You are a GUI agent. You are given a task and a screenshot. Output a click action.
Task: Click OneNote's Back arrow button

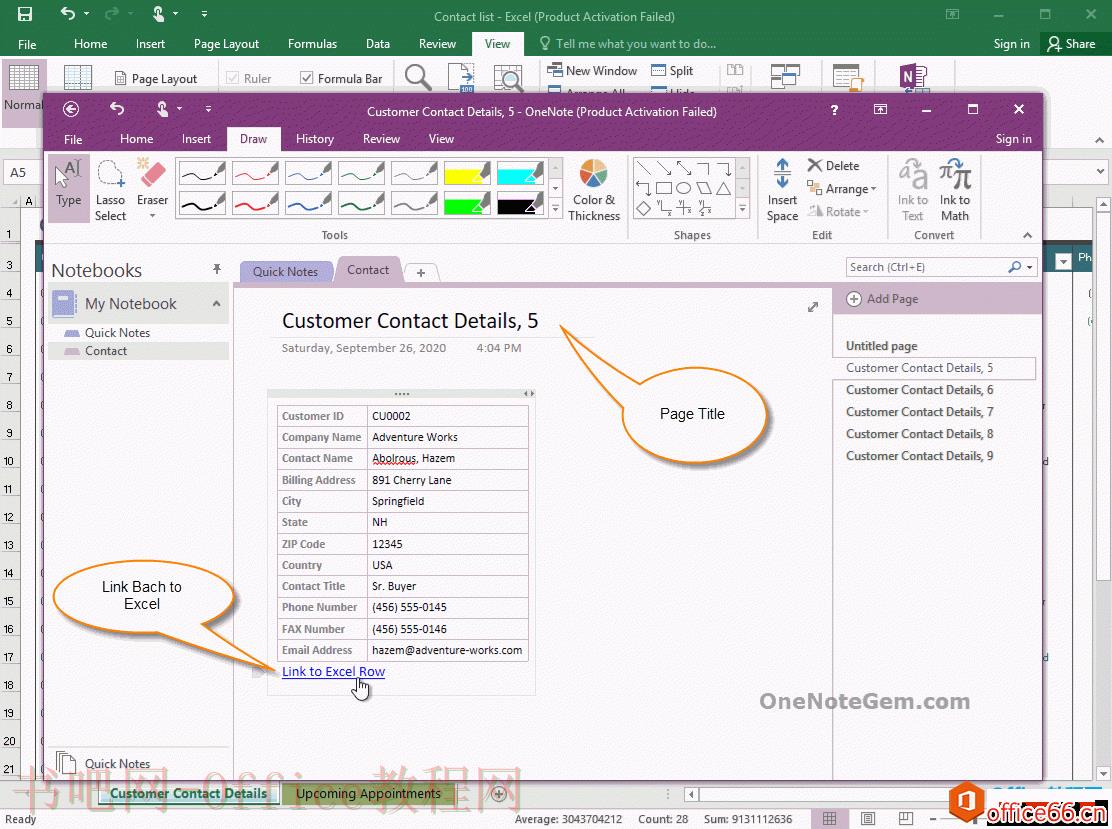click(70, 109)
